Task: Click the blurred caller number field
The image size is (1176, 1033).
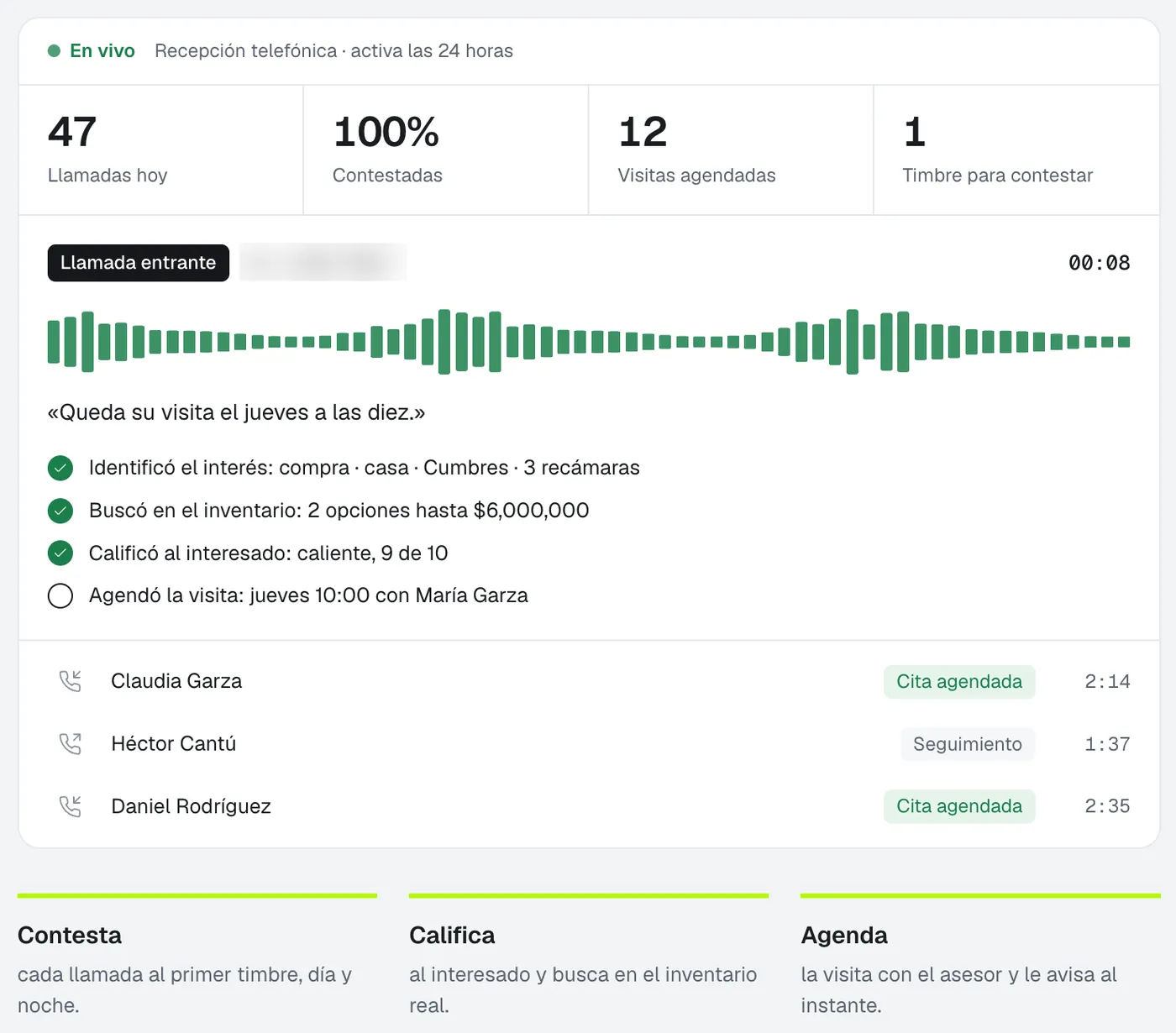Action: pos(323,263)
